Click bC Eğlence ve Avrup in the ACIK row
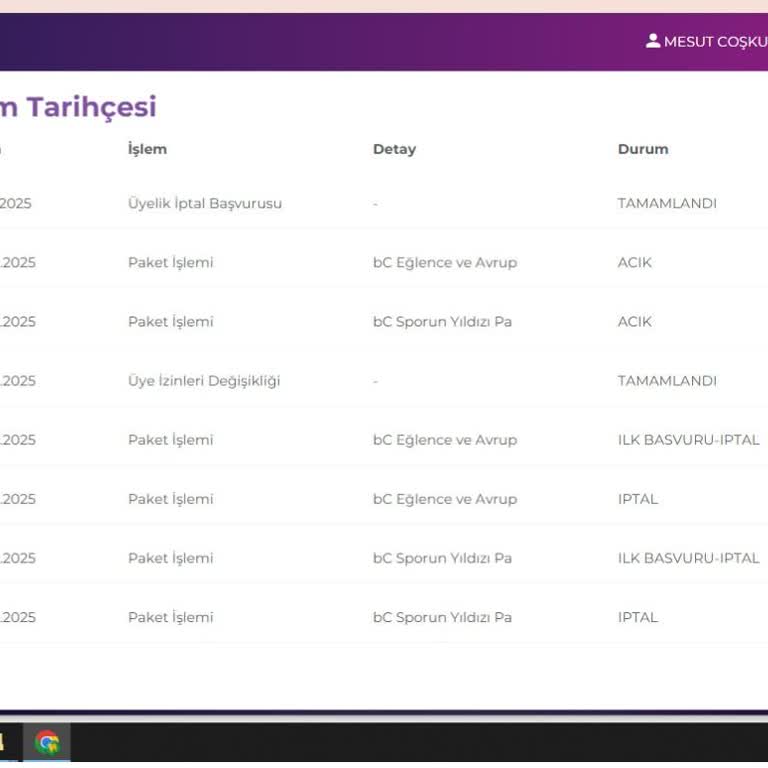The image size is (768, 768). tap(445, 262)
